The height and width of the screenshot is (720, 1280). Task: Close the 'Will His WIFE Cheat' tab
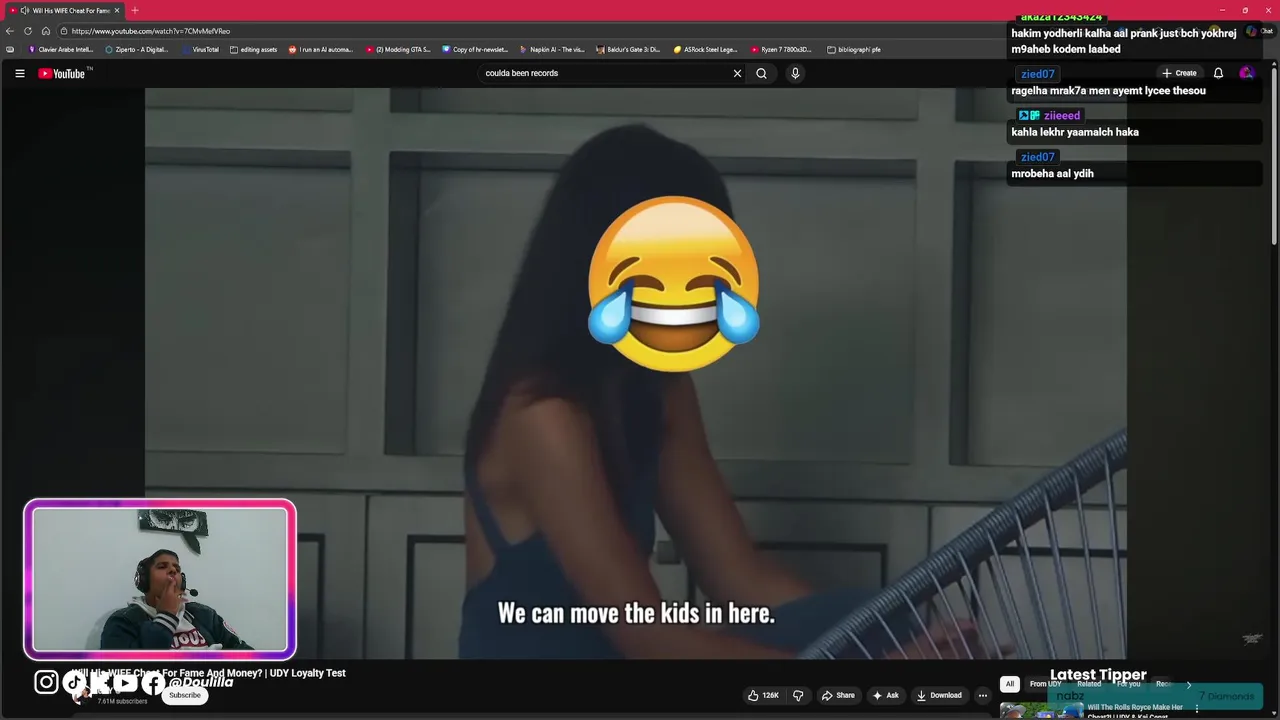pyautogui.click(x=117, y=10)
